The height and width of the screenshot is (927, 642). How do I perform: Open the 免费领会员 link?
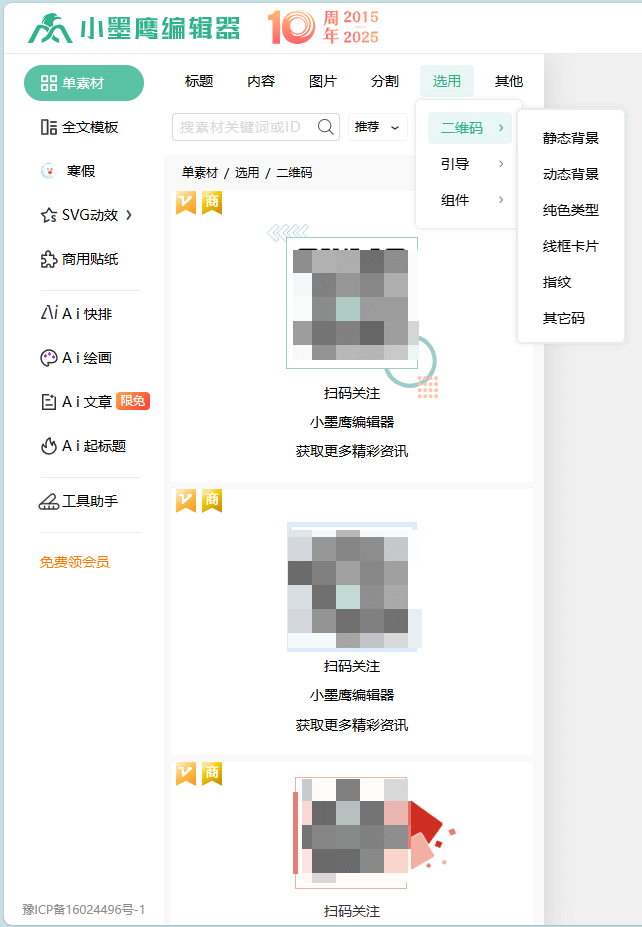(74, 562)
